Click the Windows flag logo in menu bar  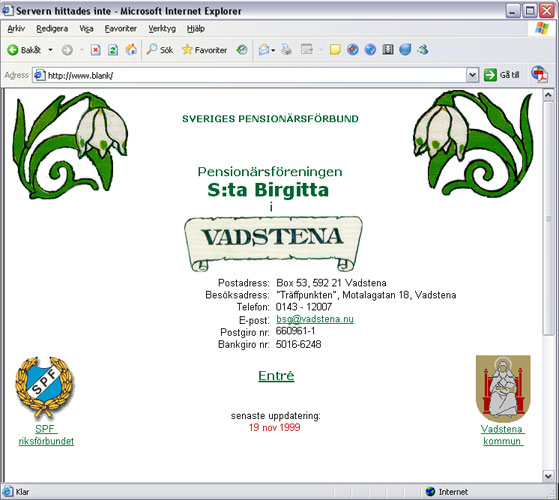click(x=542, y=28)
